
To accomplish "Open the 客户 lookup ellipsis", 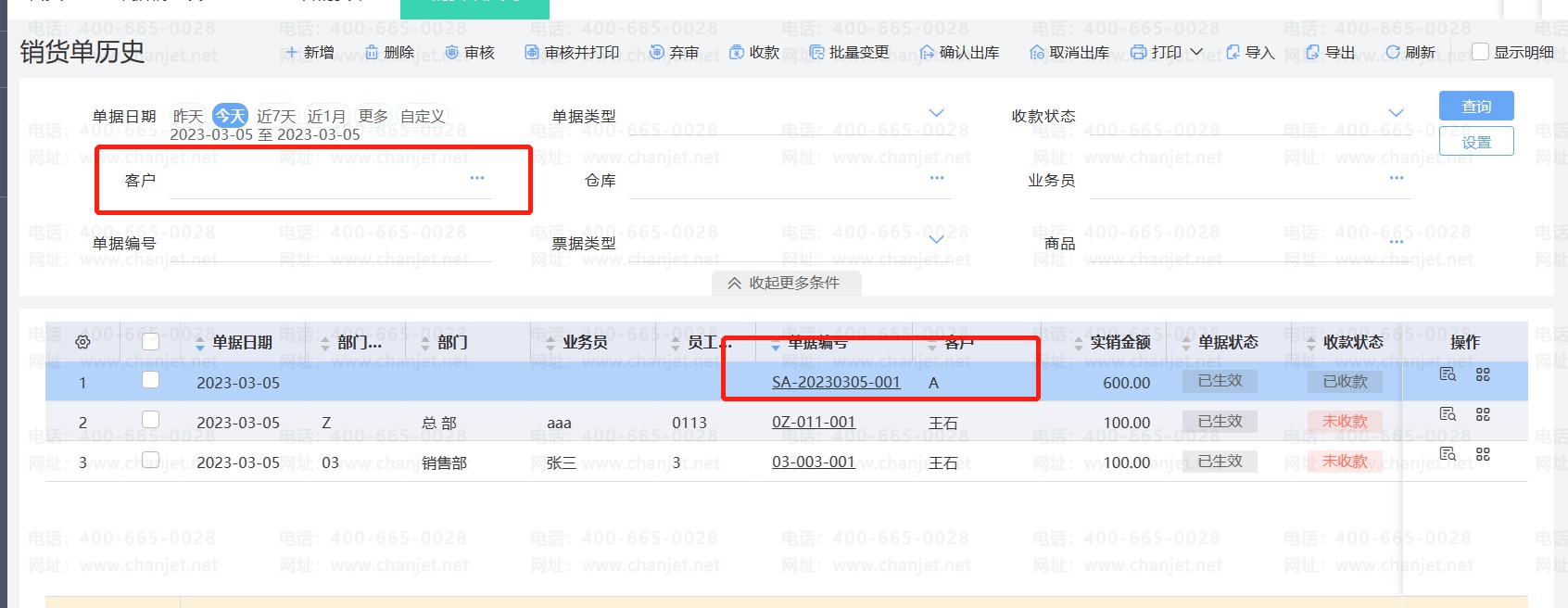I will 477,178.
